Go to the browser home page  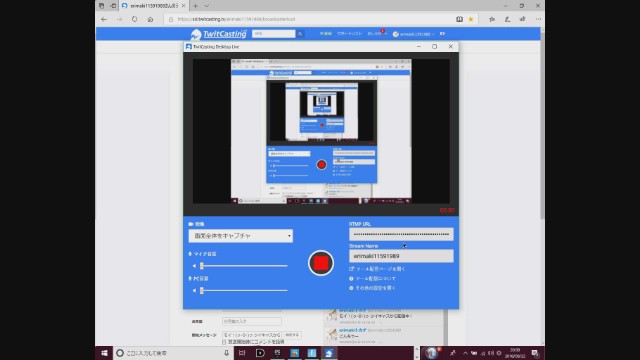150,19
